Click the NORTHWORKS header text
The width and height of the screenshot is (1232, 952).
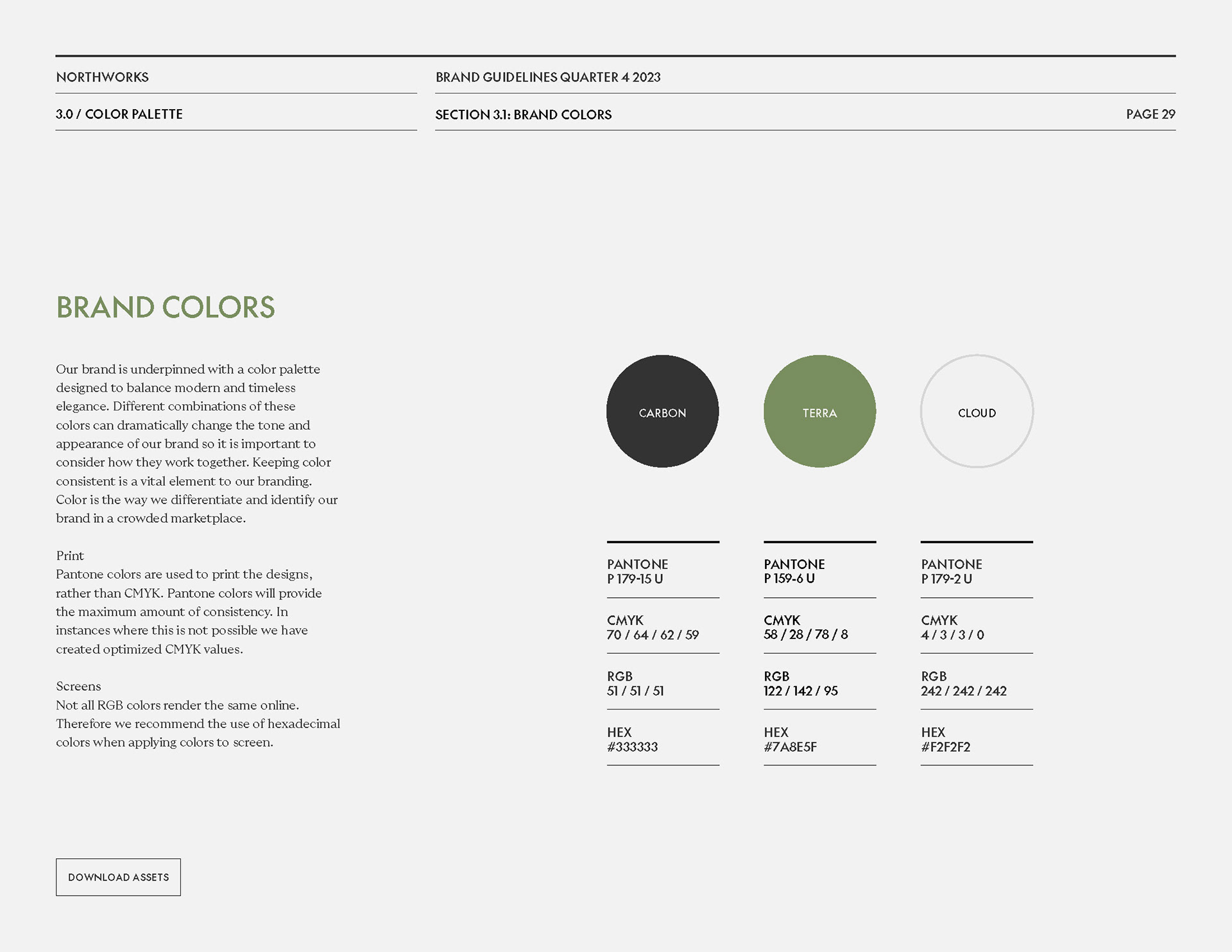point(102,77)
